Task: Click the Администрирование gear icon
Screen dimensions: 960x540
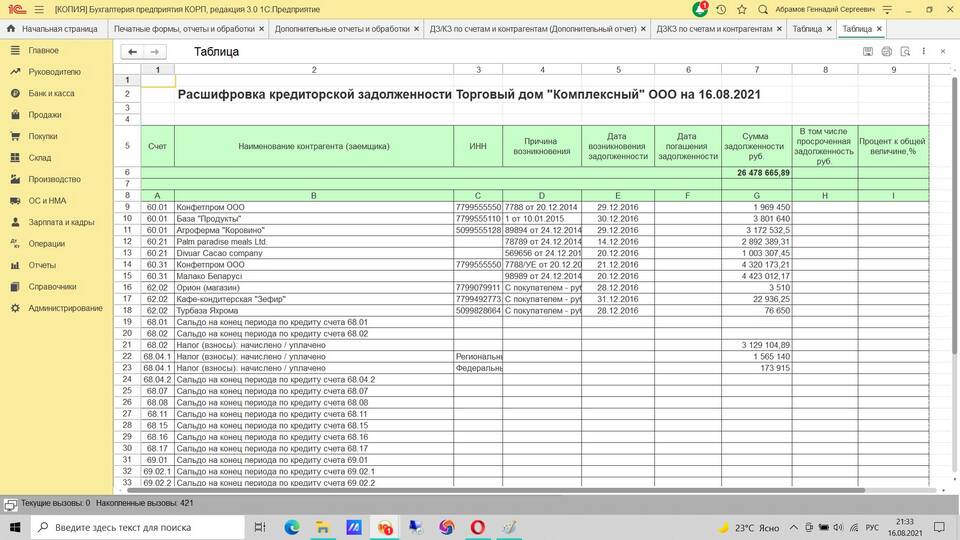Action: click(15, 308)
